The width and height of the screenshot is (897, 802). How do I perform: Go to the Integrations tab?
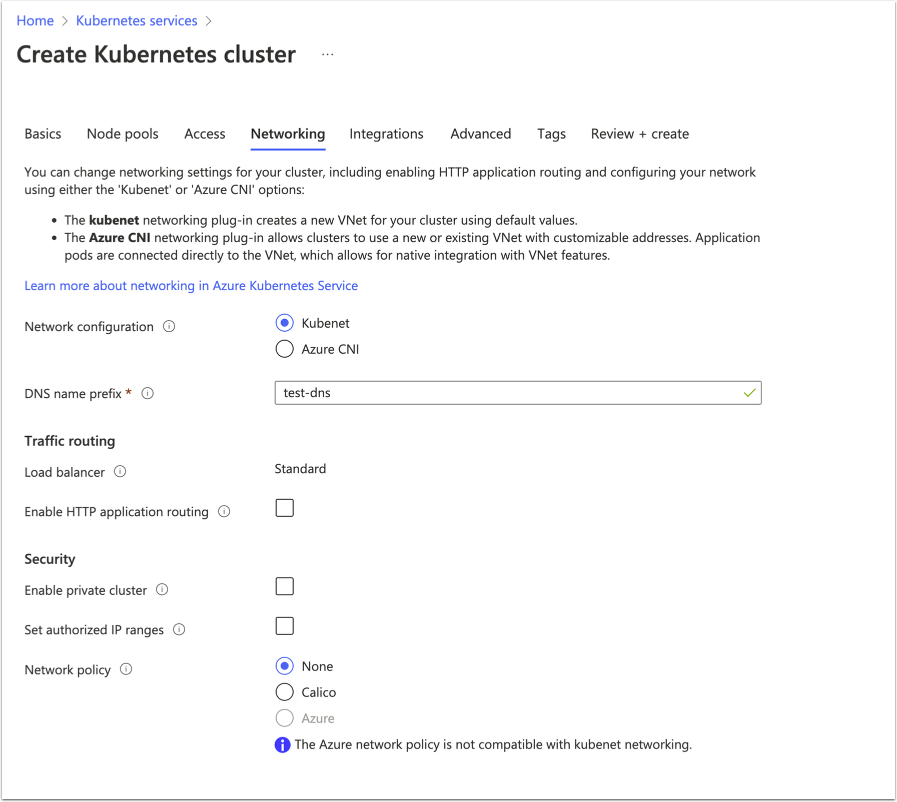[386, 134]
